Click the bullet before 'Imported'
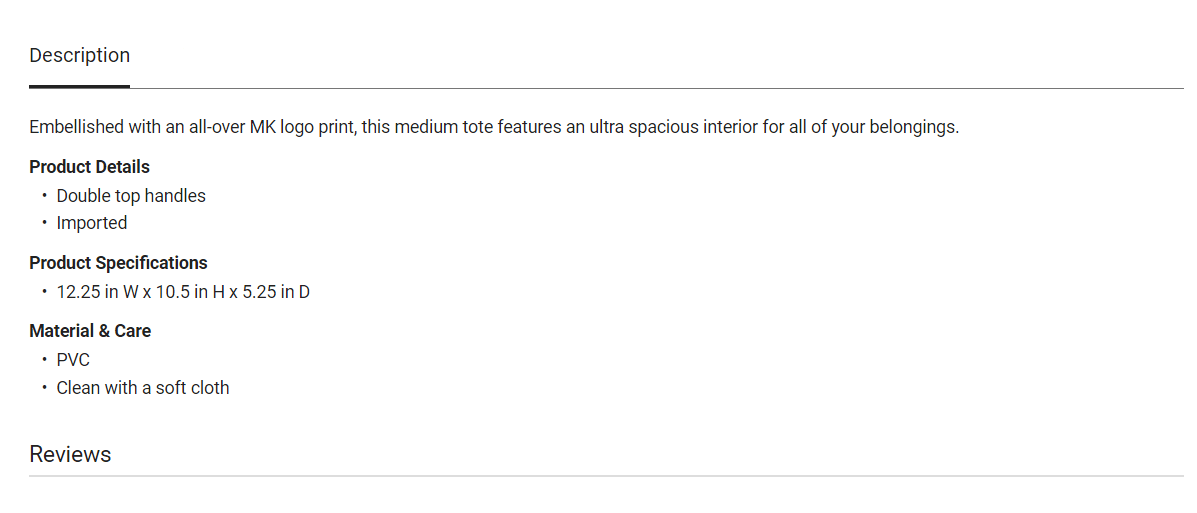 point(44,223)
